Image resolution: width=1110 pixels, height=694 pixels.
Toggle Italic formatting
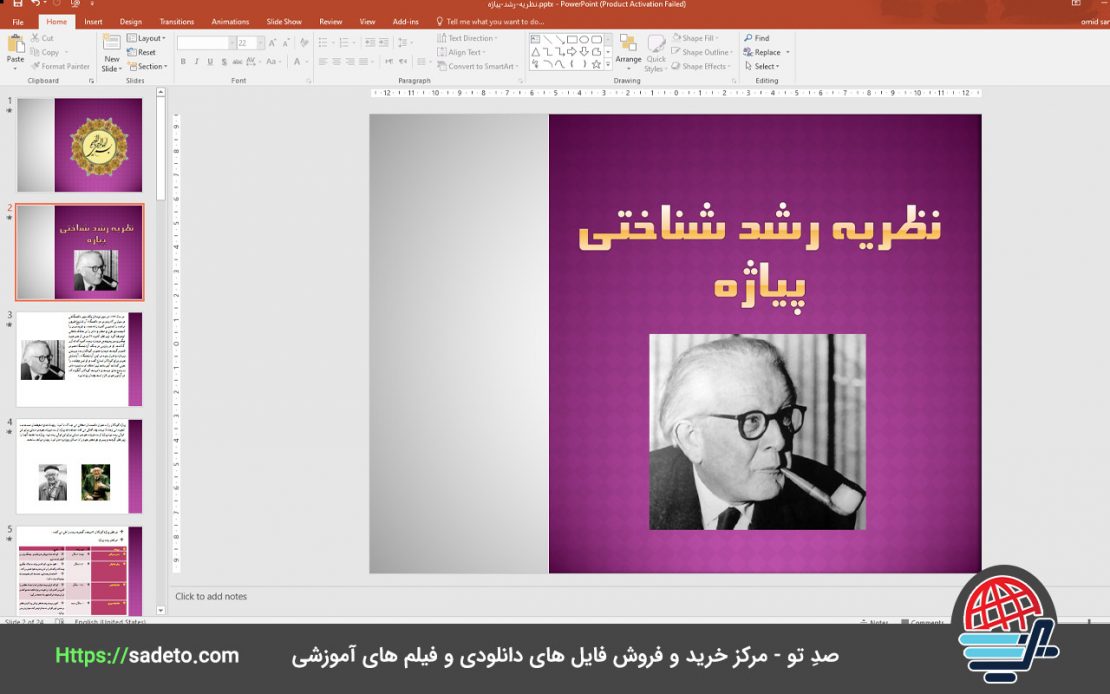196,62
